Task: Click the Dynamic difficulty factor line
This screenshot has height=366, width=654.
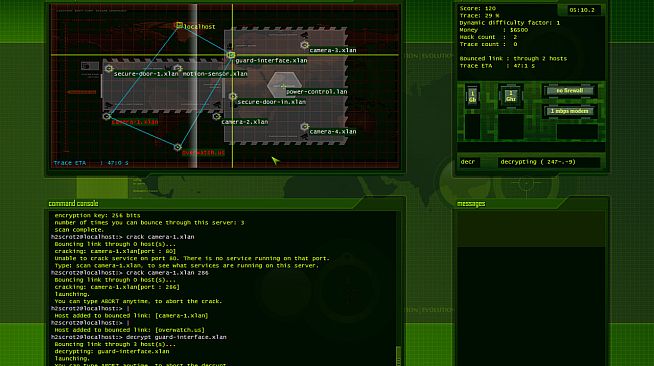Action: click(510, 23)
